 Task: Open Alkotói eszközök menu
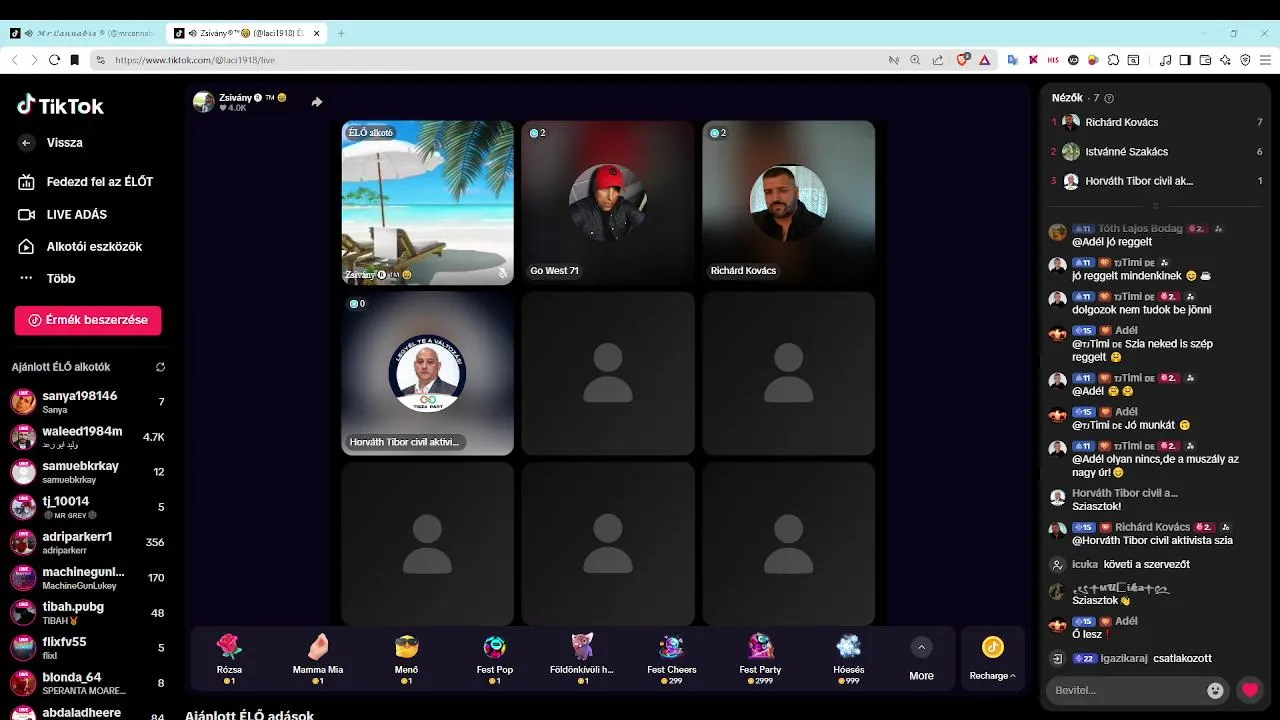[80, 246]
